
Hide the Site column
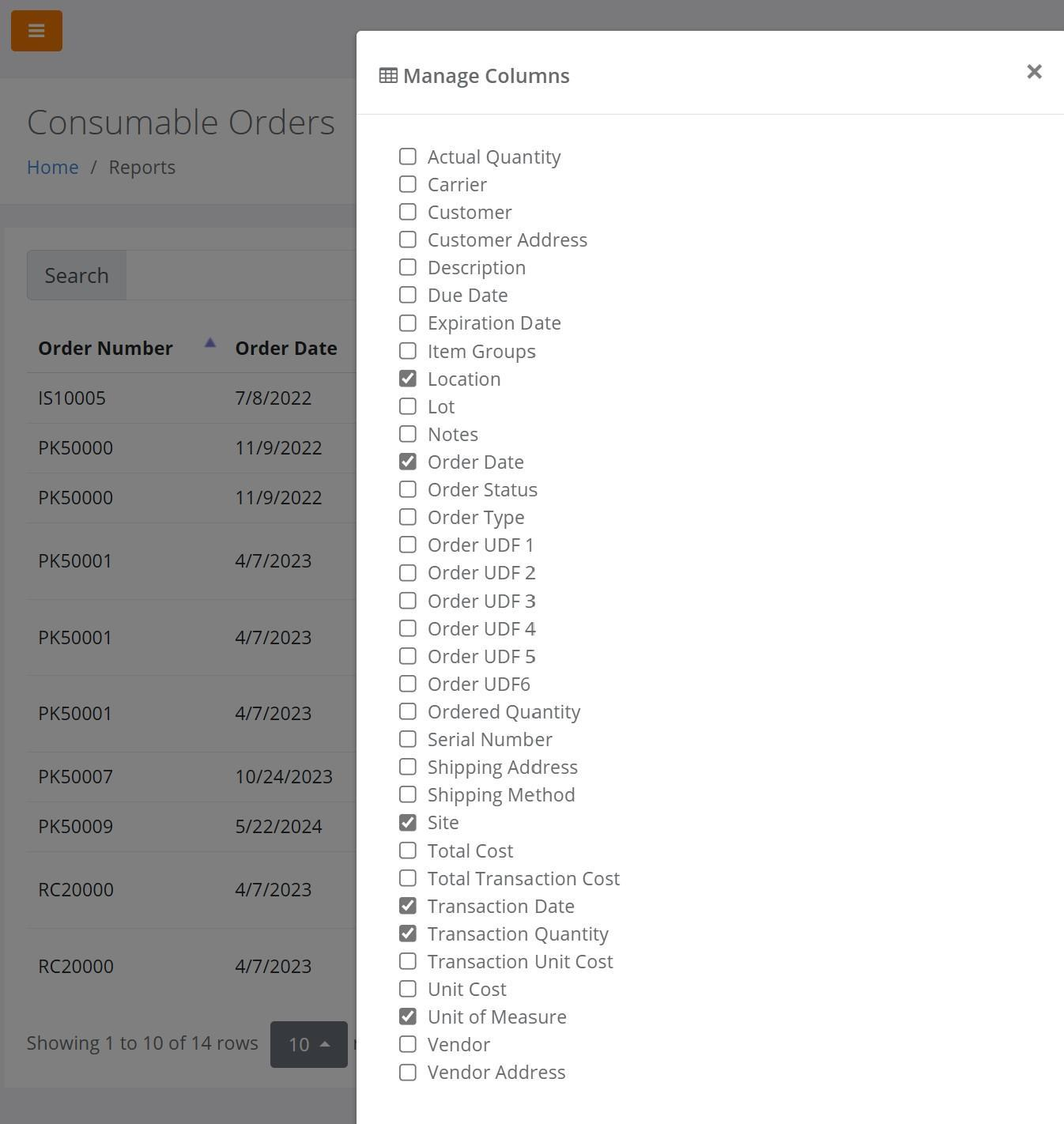pos(408,823)
